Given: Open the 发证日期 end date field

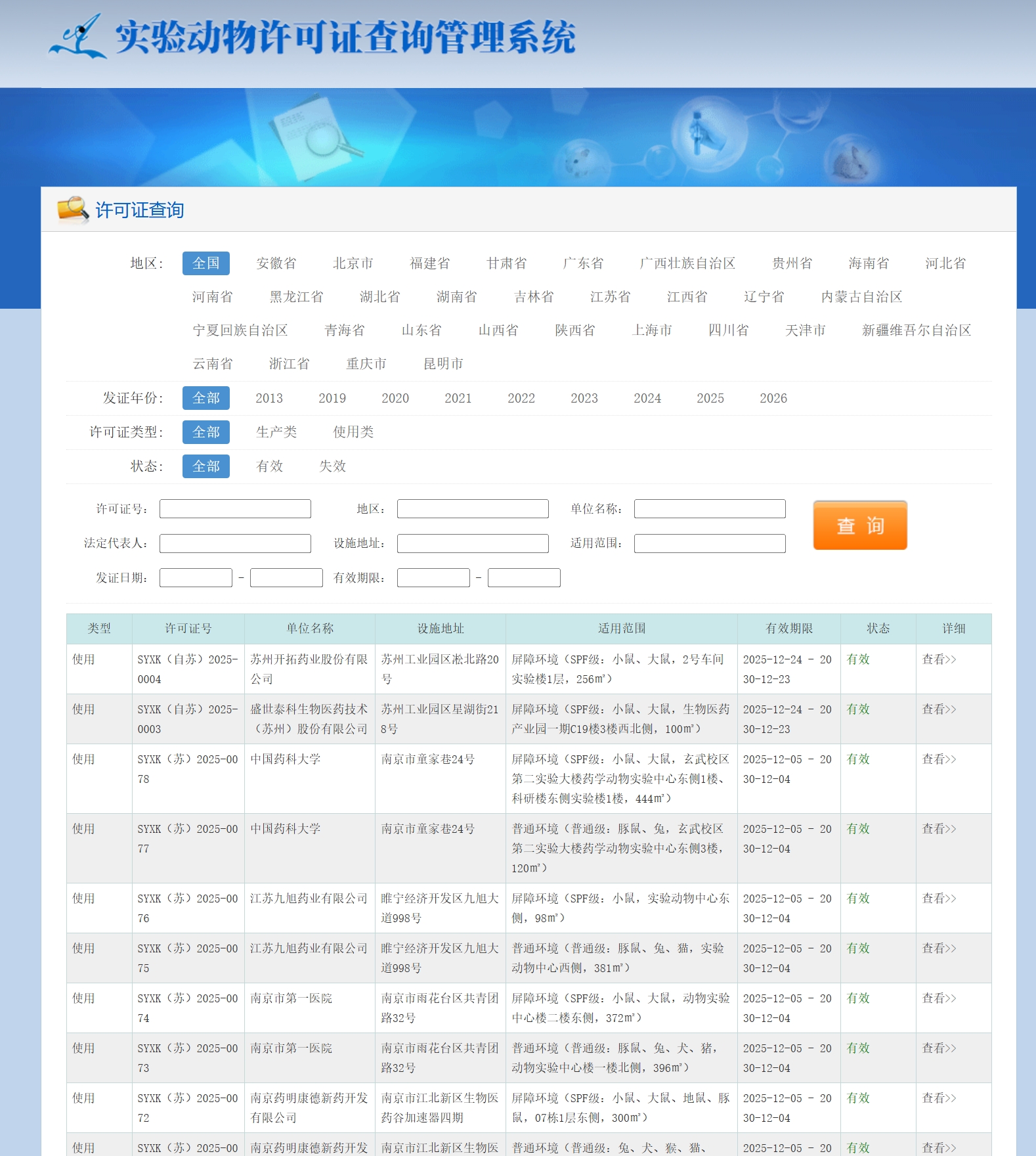Looking at the screenshot, I should [x=286, y=578].
